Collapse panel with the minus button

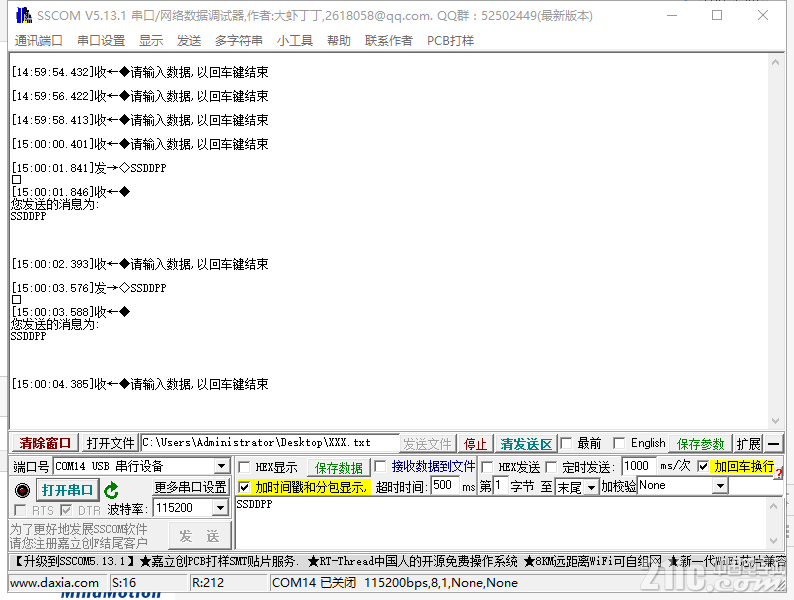773,444
